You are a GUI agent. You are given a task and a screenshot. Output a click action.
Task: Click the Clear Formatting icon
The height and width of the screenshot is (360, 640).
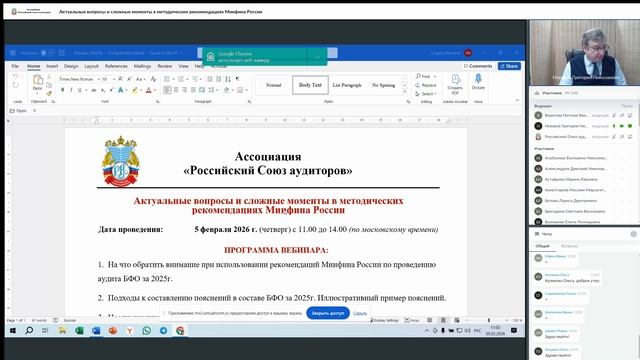click(153, 79)
